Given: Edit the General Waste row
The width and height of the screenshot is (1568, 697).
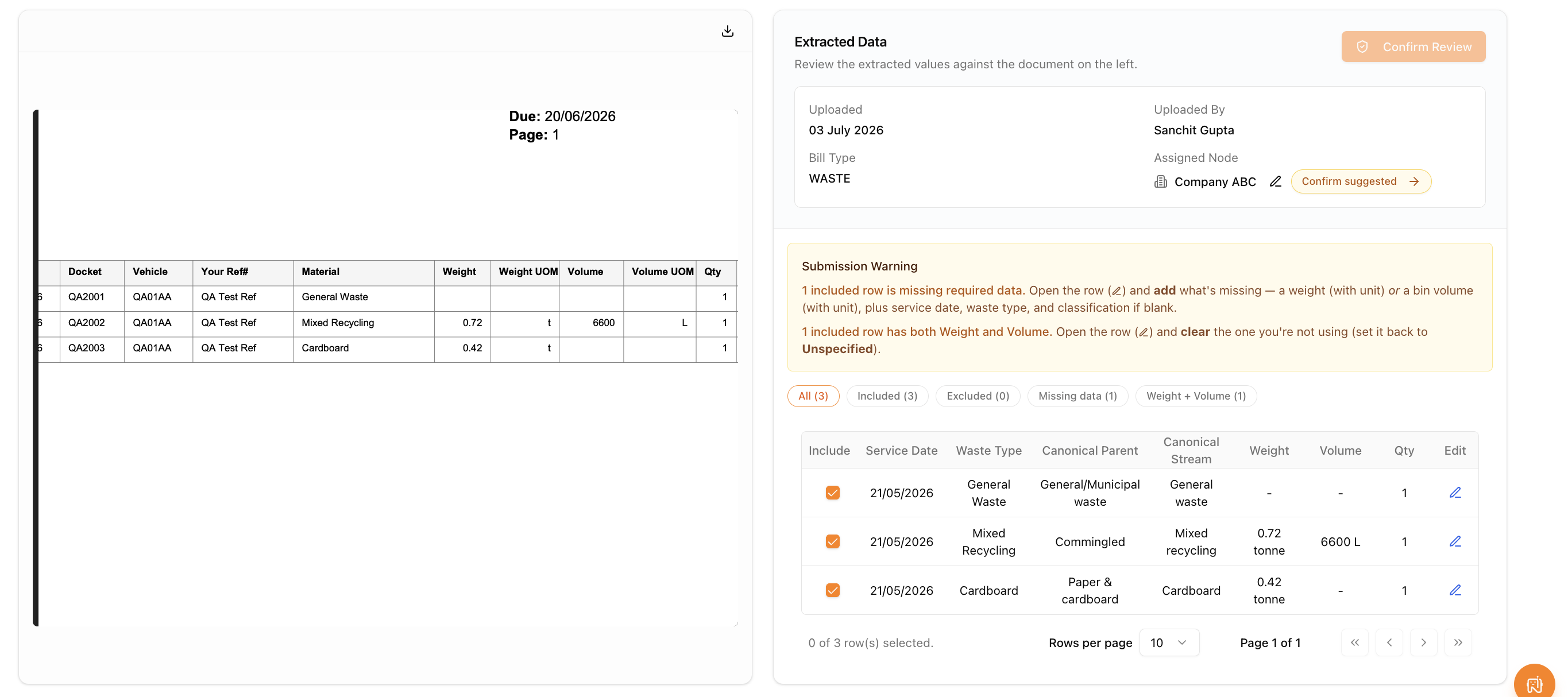Looking at the screenshot, I should pos(1455,493).
